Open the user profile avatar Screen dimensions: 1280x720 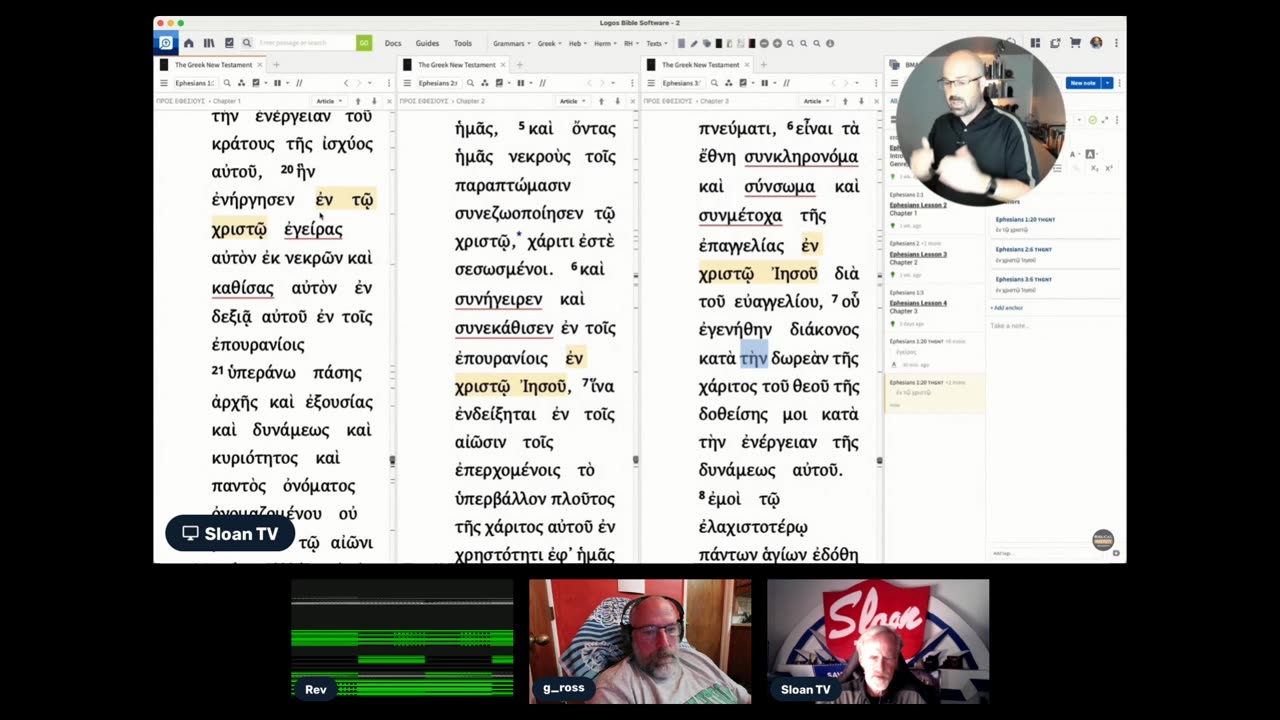pos(1096,43)
